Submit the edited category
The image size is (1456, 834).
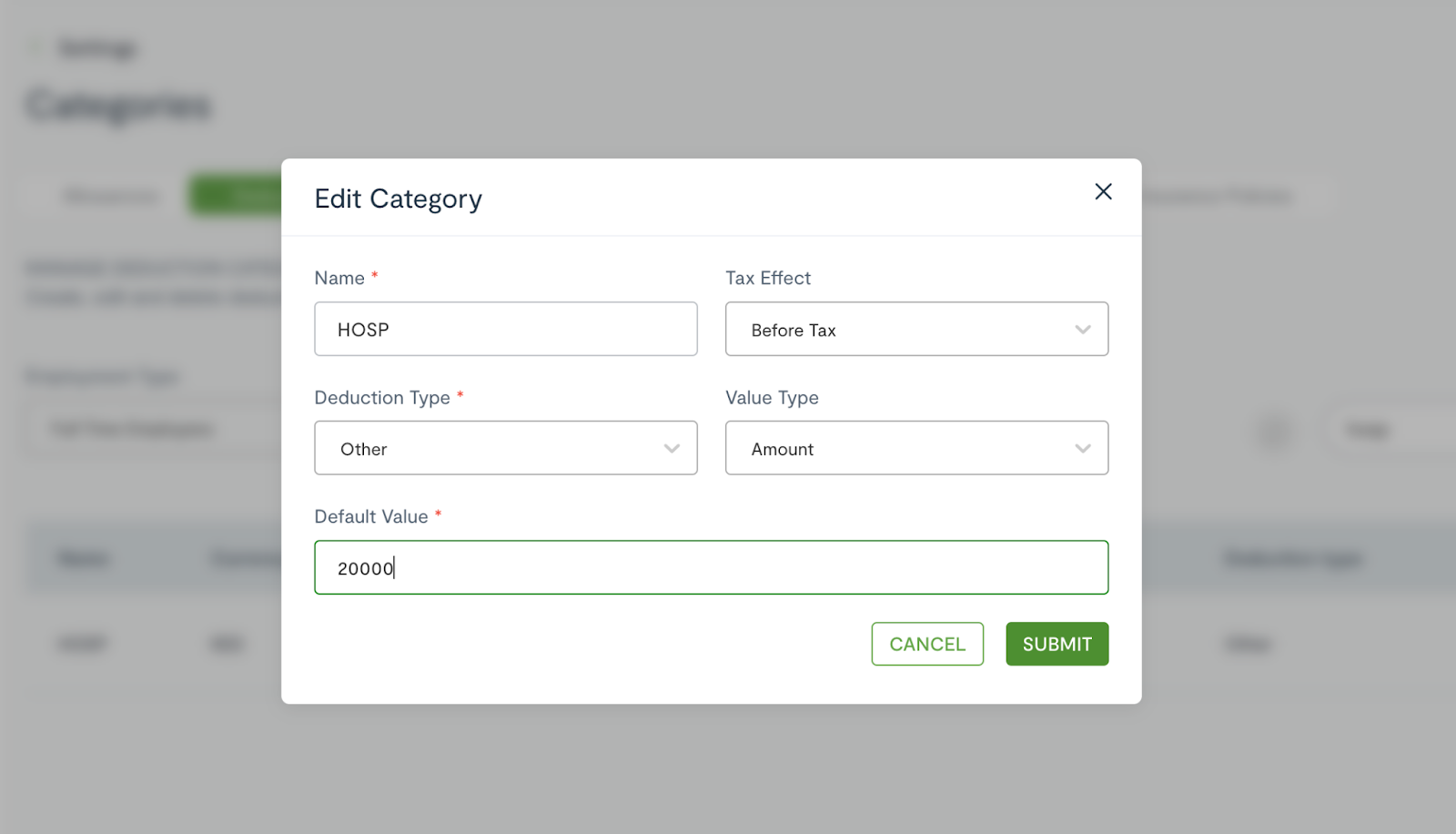[1057, 644]
